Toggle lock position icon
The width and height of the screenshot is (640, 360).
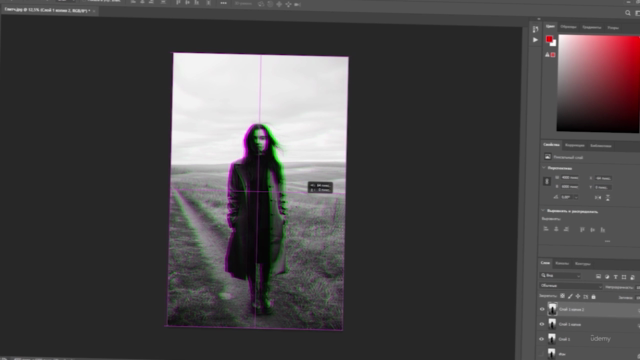coord(578,296)
